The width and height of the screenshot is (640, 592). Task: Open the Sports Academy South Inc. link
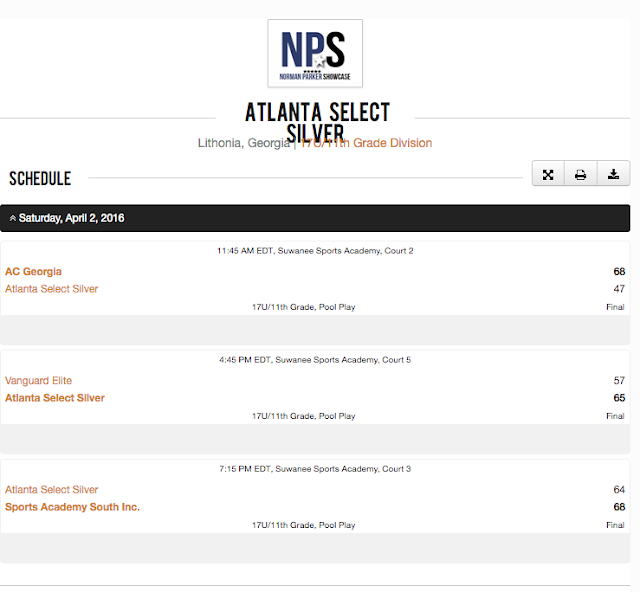[x=72, y=507]
